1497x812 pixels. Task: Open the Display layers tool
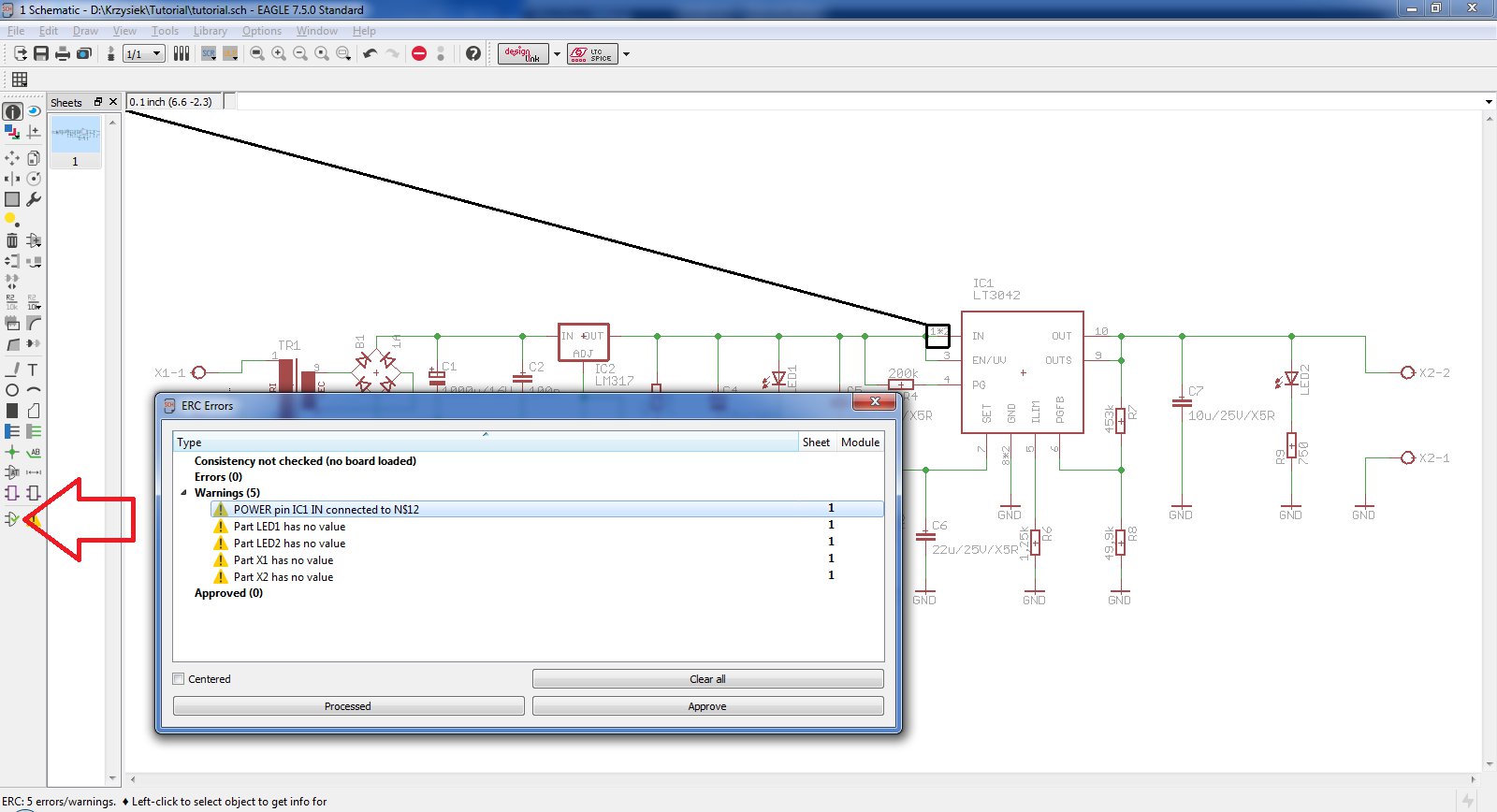(x=12, y=131)
